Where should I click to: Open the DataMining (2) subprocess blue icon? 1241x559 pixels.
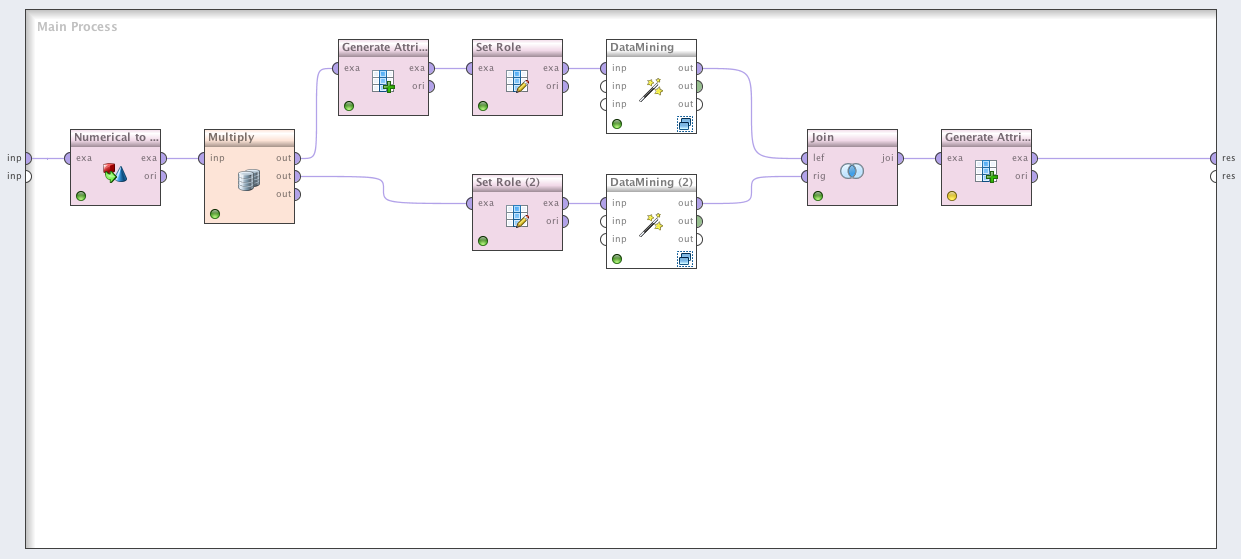[685, 259]
